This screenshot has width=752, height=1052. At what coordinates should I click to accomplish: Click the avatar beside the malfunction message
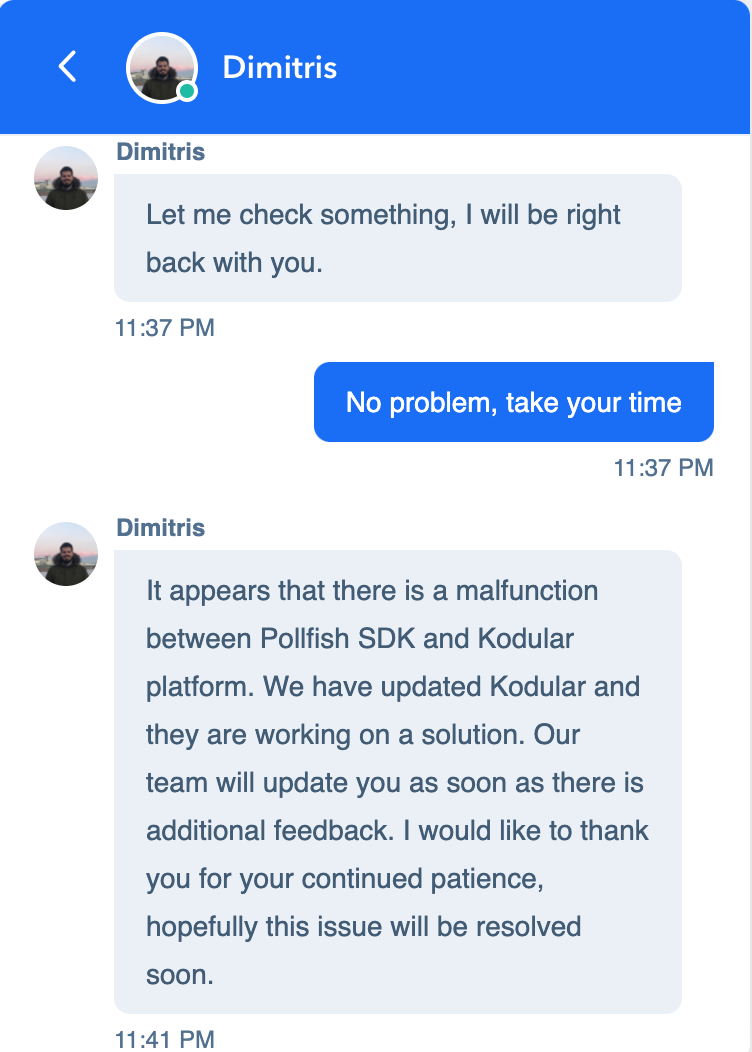(66, 554)
